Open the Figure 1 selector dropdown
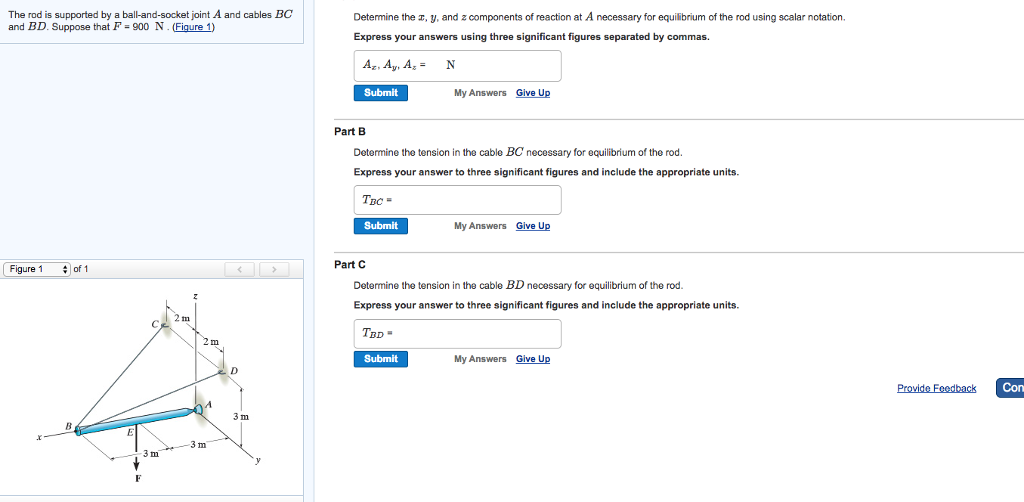Screen dimensions: 1024x502 click(x=37, y=269)
